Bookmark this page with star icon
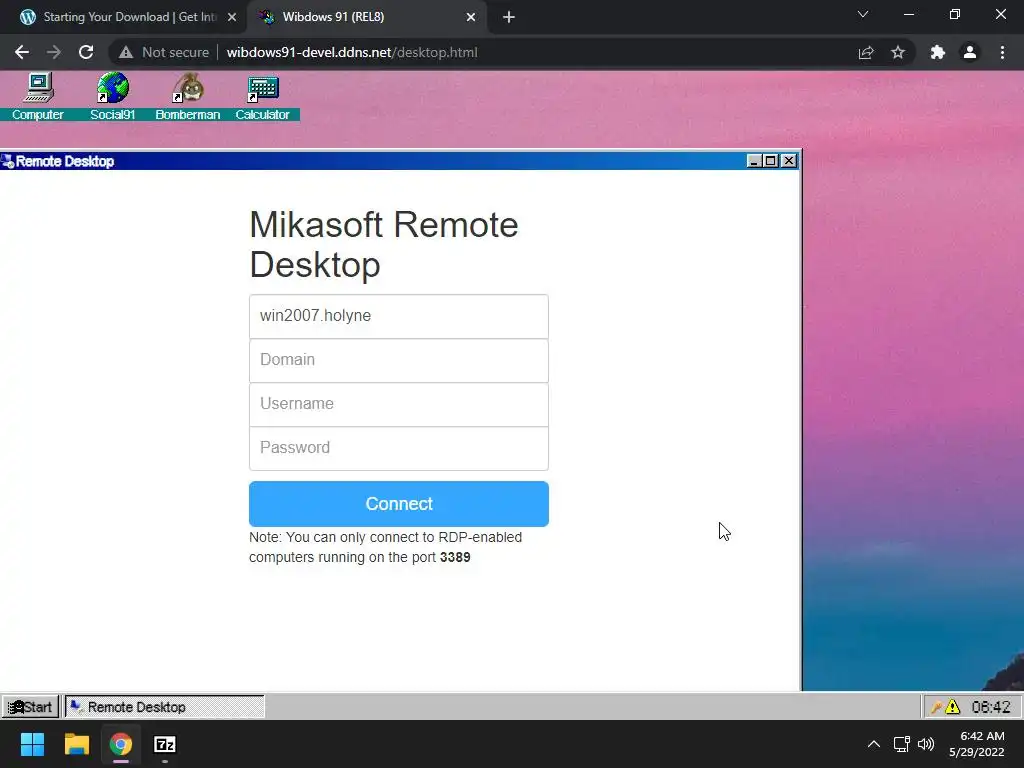This screenshot has width=1024, height=768. click(x=898, y=52)
